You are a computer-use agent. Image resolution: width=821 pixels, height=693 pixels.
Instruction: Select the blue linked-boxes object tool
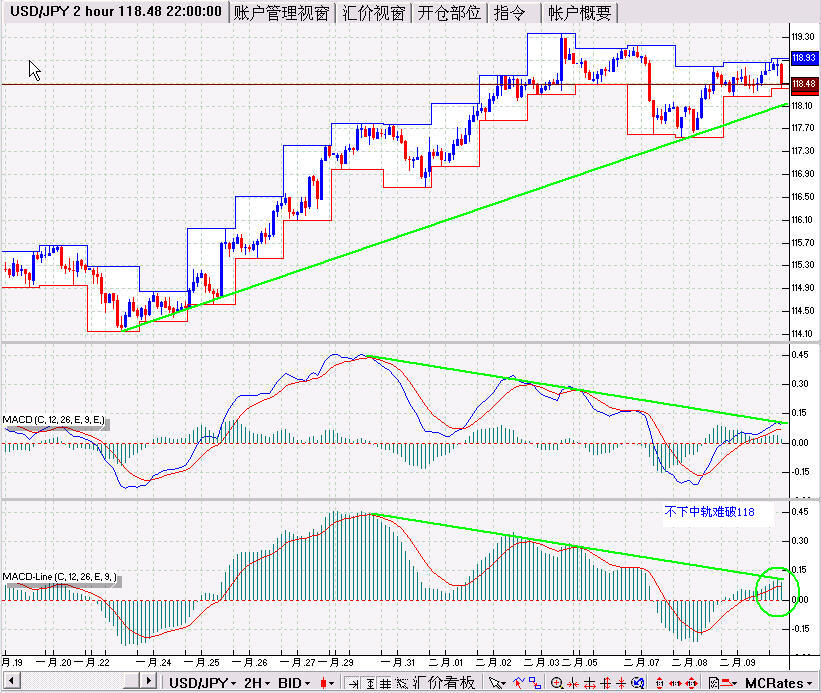click(535, 683)
